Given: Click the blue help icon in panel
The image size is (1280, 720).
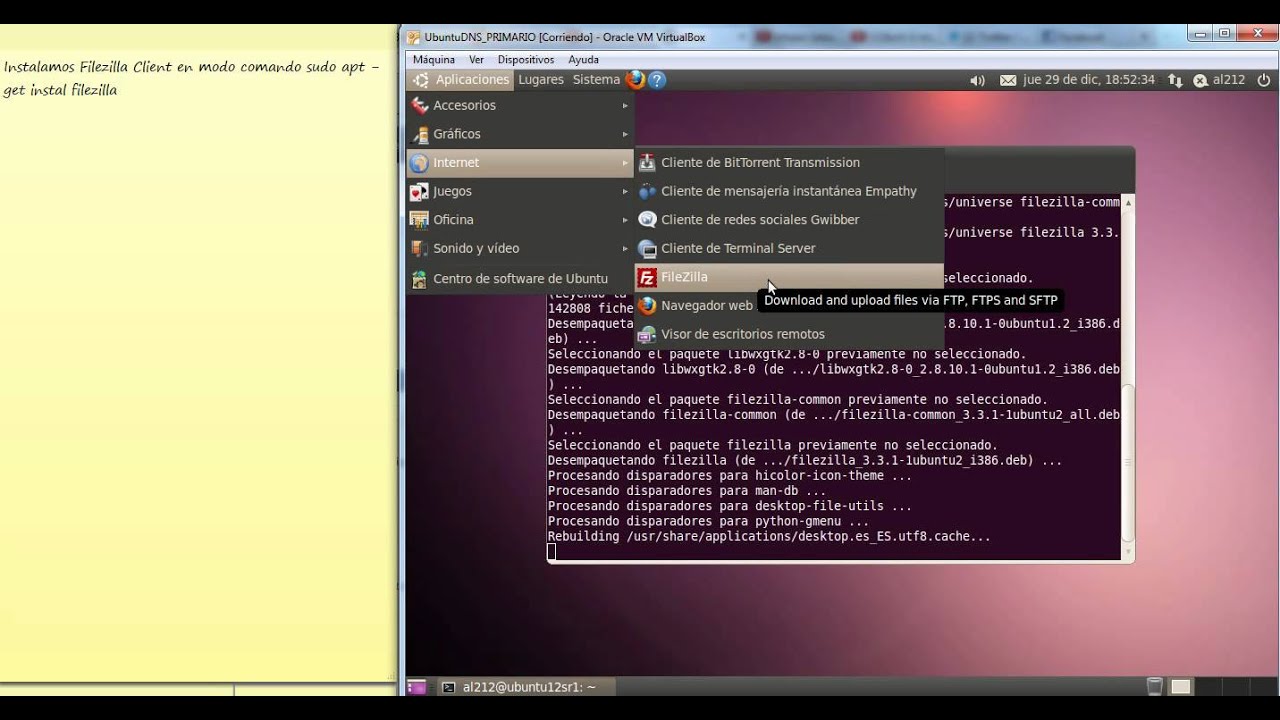Looking at the screenshot, I should coord(657,80).
